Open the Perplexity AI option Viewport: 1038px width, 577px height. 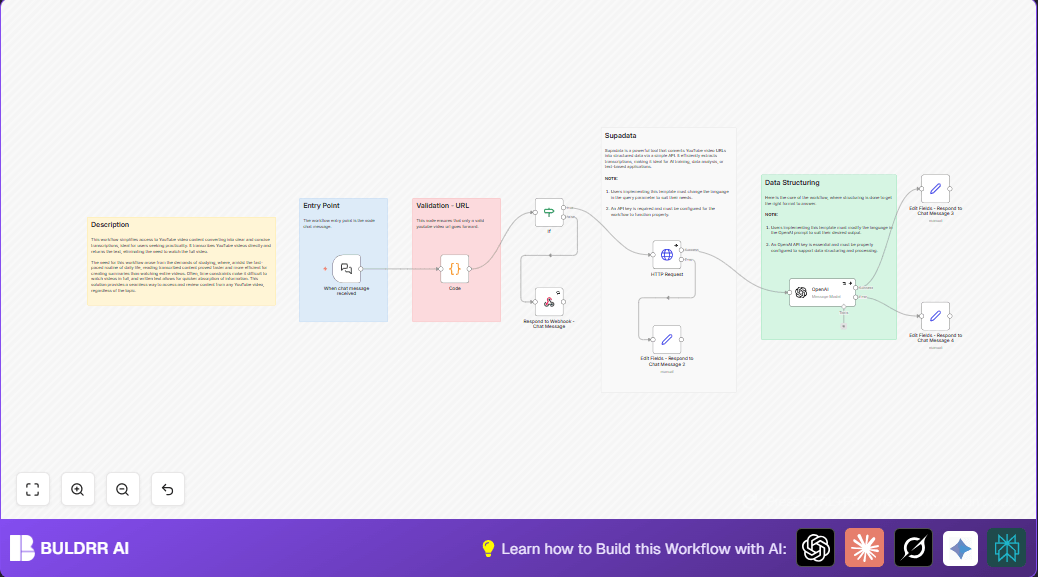click(1007, 548)
